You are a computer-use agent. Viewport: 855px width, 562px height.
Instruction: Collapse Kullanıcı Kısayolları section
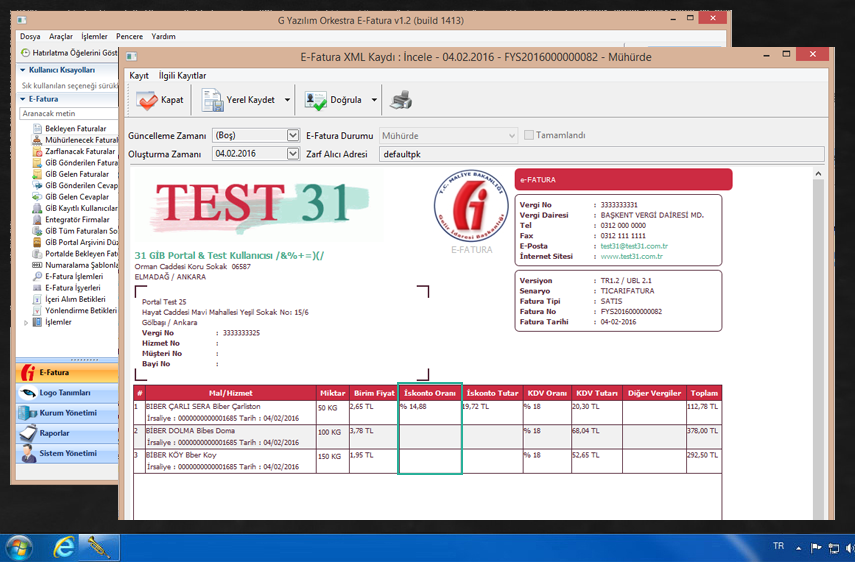(23, 70)
